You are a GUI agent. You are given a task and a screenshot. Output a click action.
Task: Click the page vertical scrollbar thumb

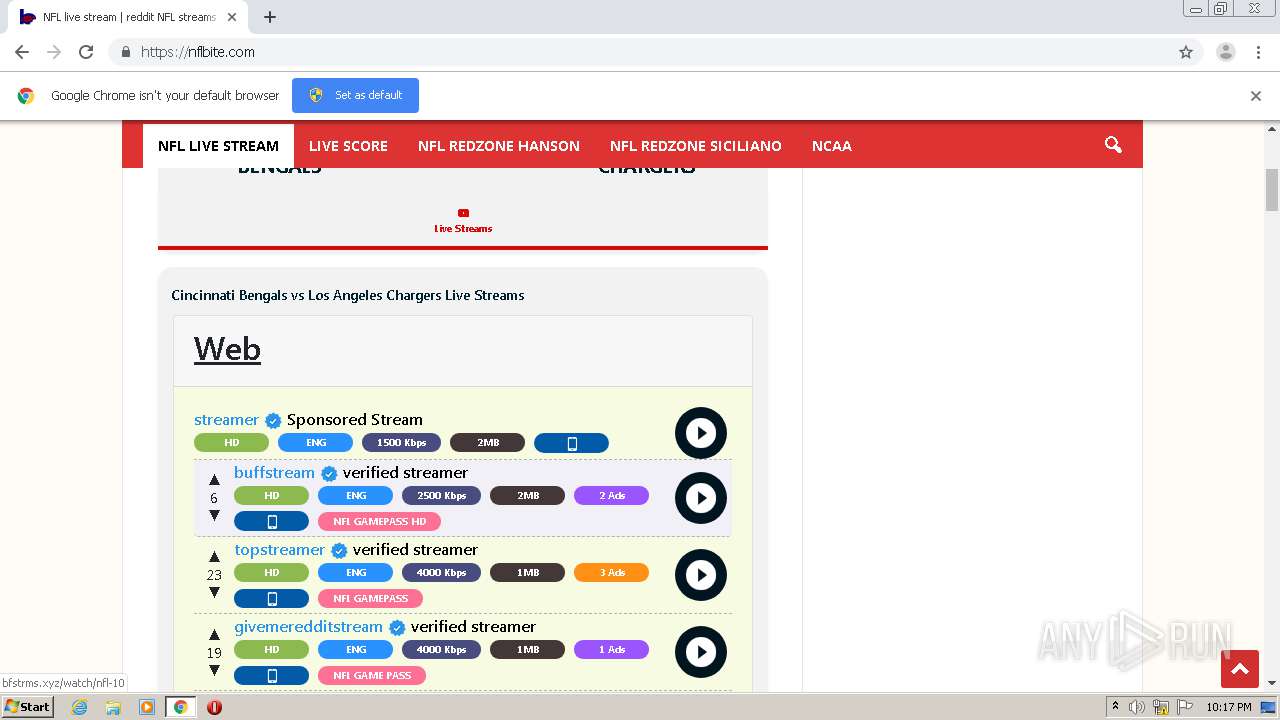pyautogui.click(x=1272, y=190)
